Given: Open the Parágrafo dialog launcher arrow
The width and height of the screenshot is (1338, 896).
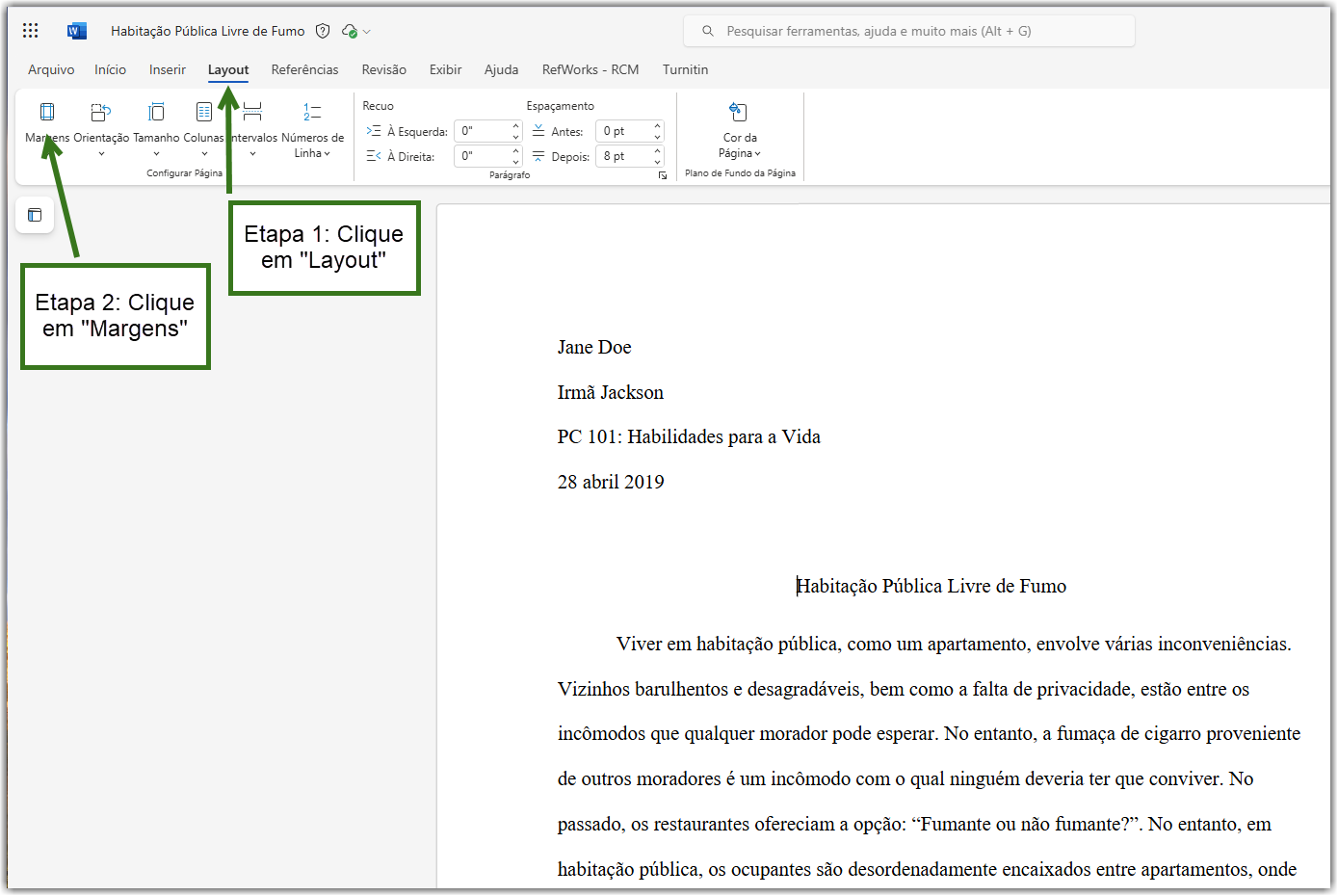Looking at the screenshot, I should [663, 175].
